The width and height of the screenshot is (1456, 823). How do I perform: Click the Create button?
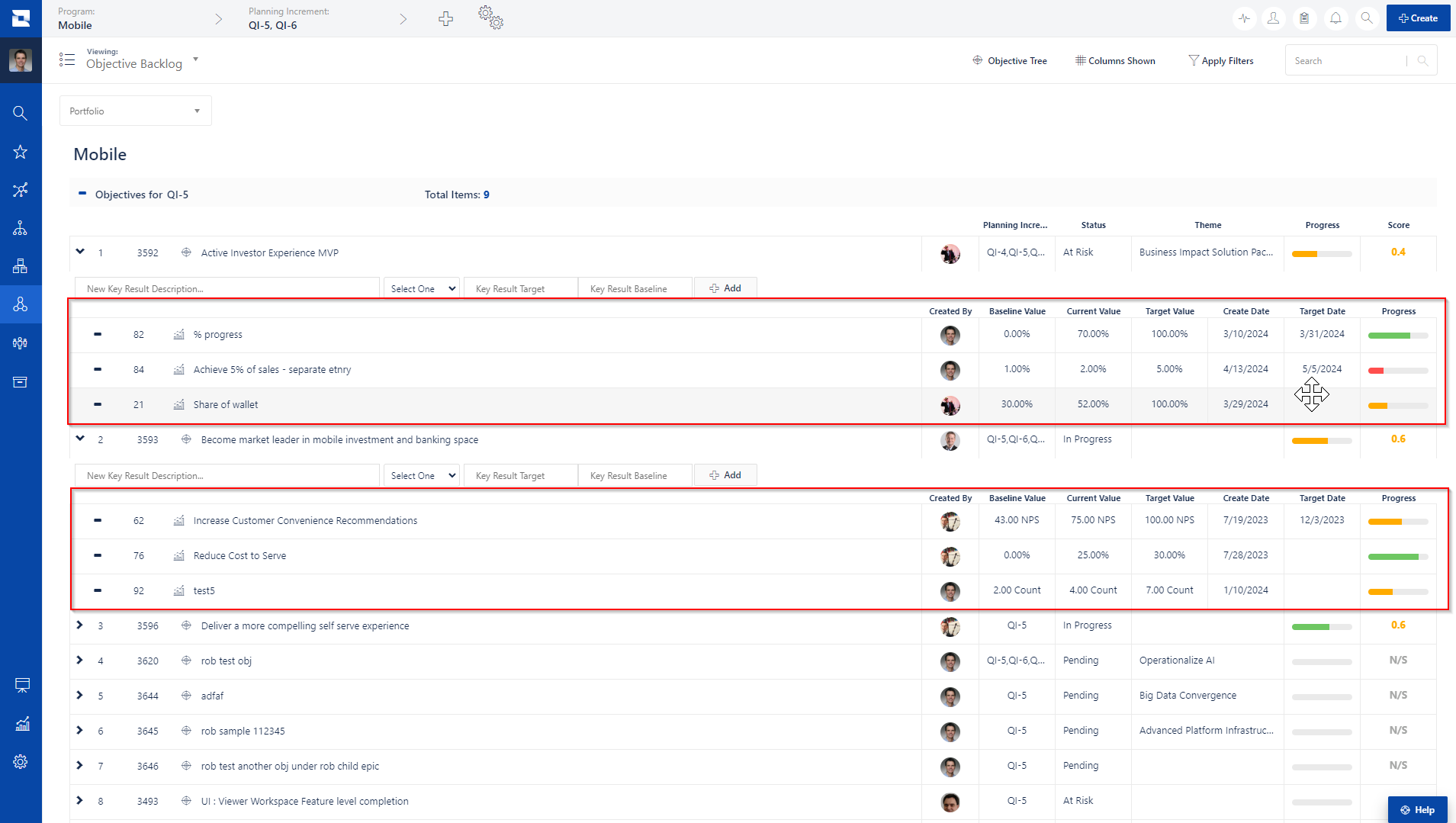(1418, 18)
